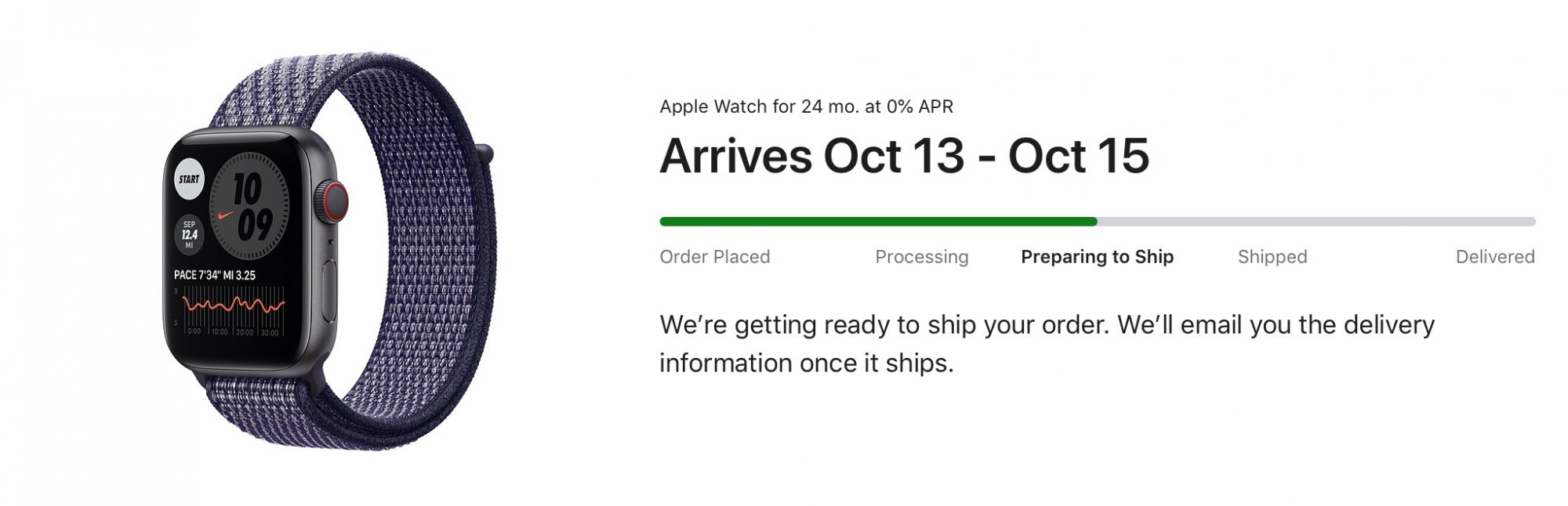Click the PACE 7'34" MI 3.25 text

coord(215,275)
